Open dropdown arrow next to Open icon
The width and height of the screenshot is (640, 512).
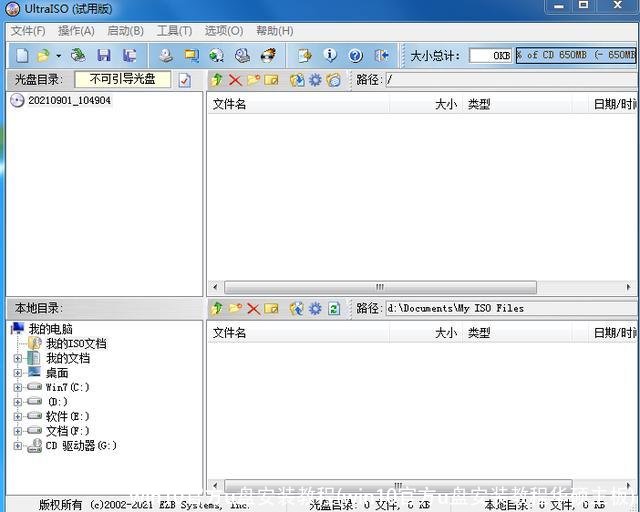pyautogui.click(x=59, y=56)
